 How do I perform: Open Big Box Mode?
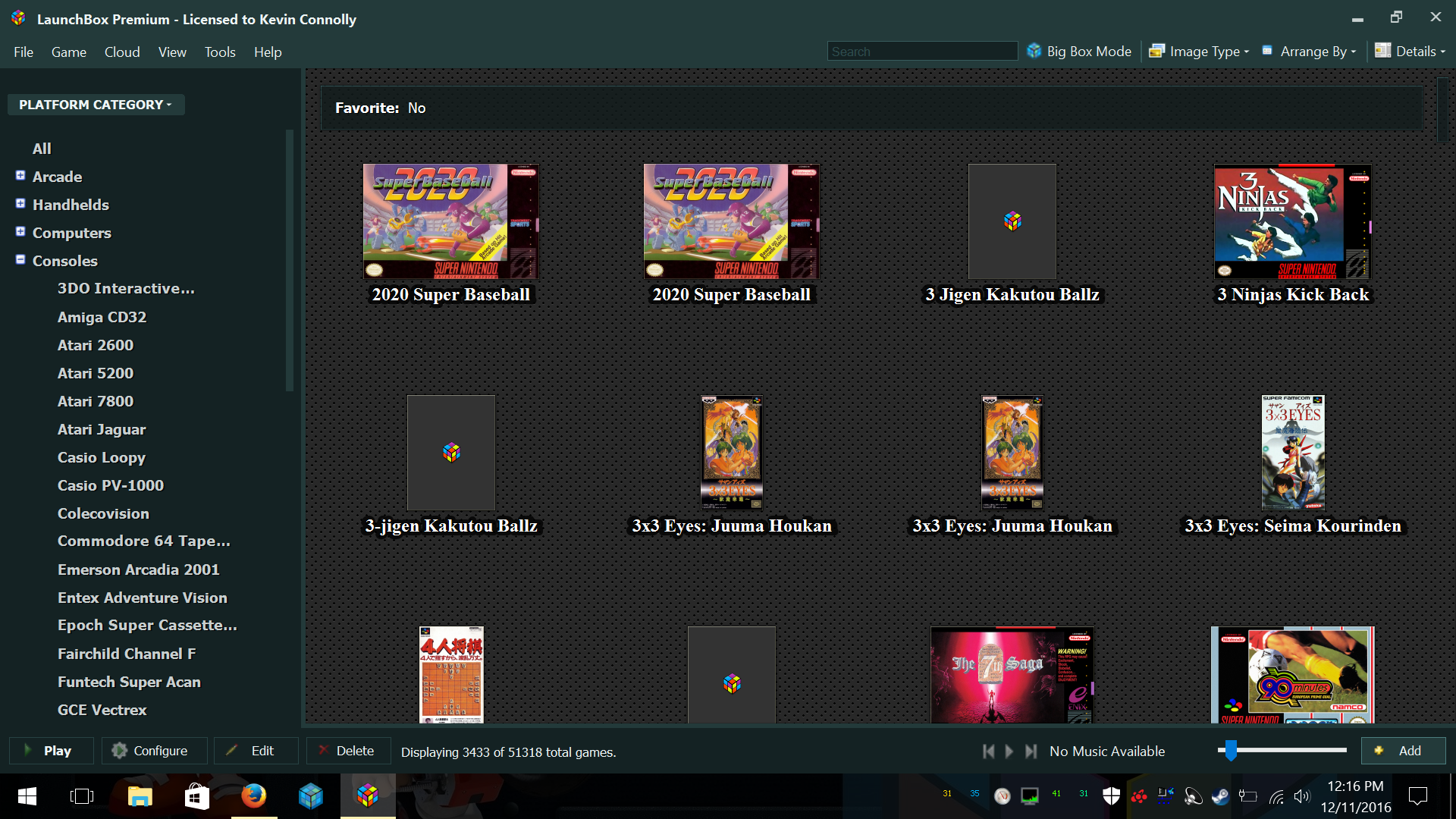pyautogui.click(x=1079, y=52)
